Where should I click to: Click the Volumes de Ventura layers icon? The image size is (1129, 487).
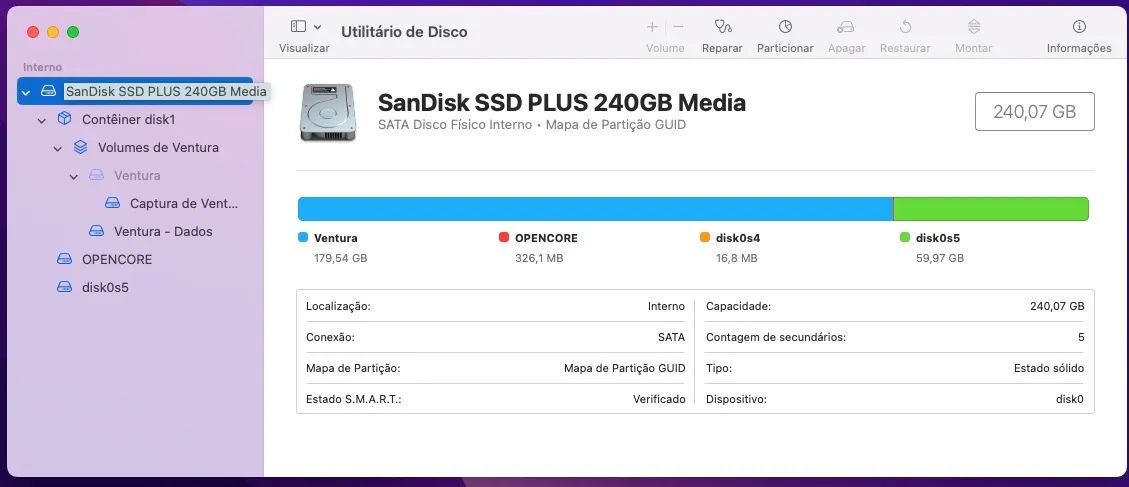tap(80, 147)
